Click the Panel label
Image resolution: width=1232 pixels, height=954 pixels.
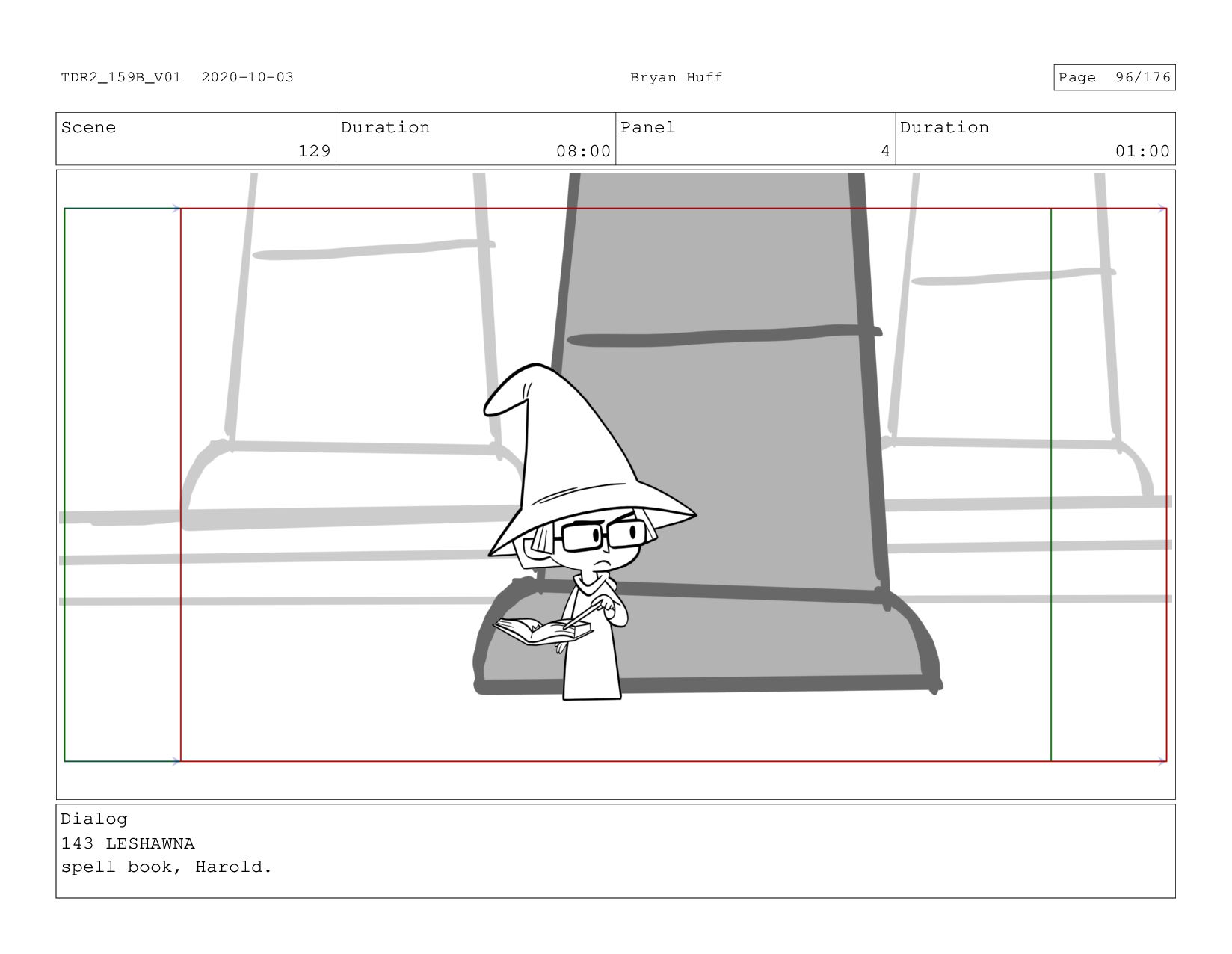point(647,127)
